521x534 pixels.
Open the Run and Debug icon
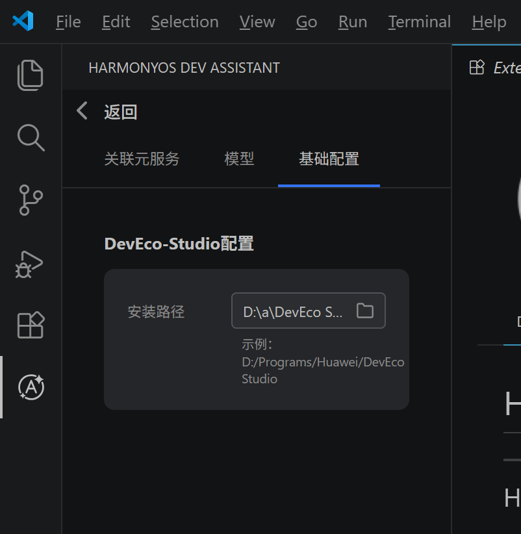click(x=29, y=265)
